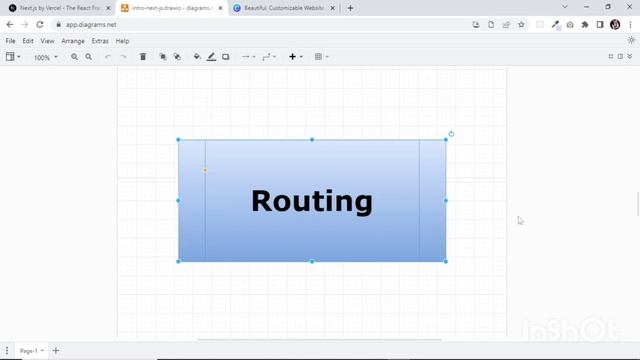Bring shape to front icon

(162, 57)
